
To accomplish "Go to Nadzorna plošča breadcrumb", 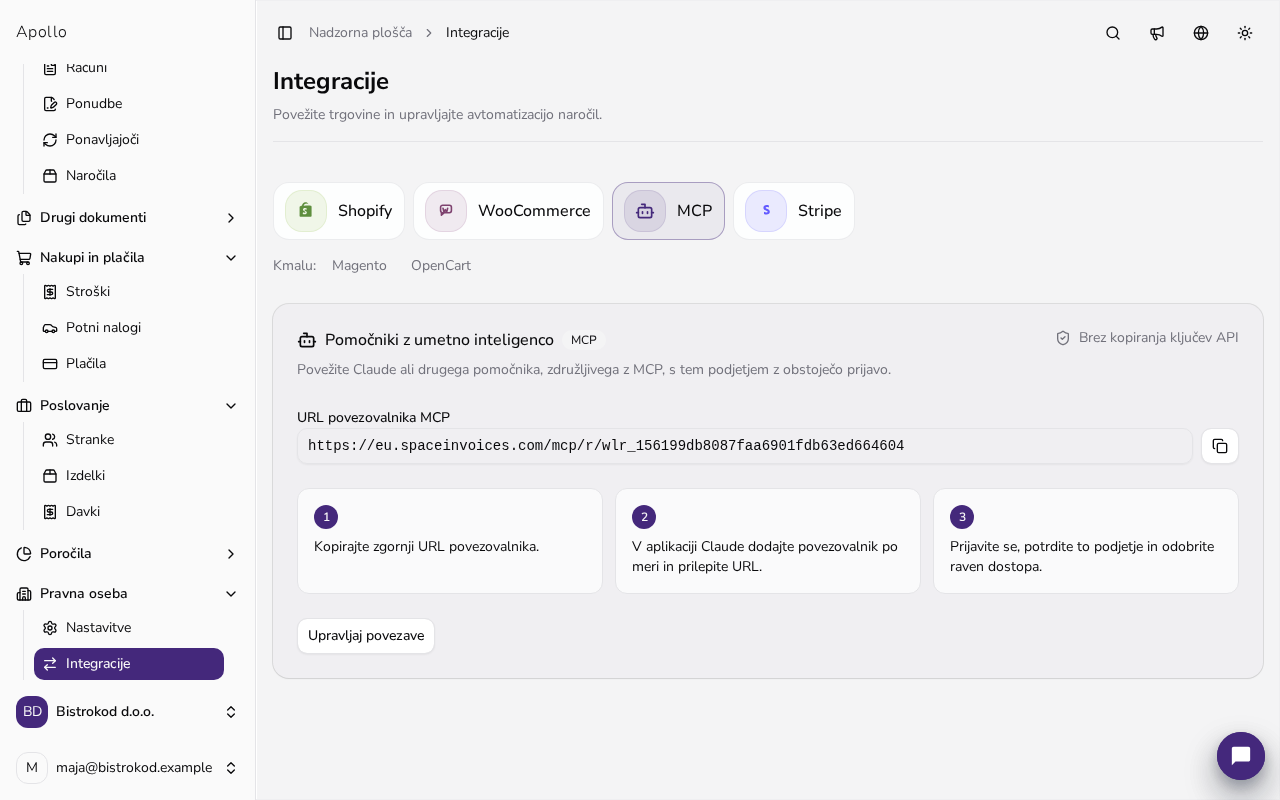I will 360,33.
